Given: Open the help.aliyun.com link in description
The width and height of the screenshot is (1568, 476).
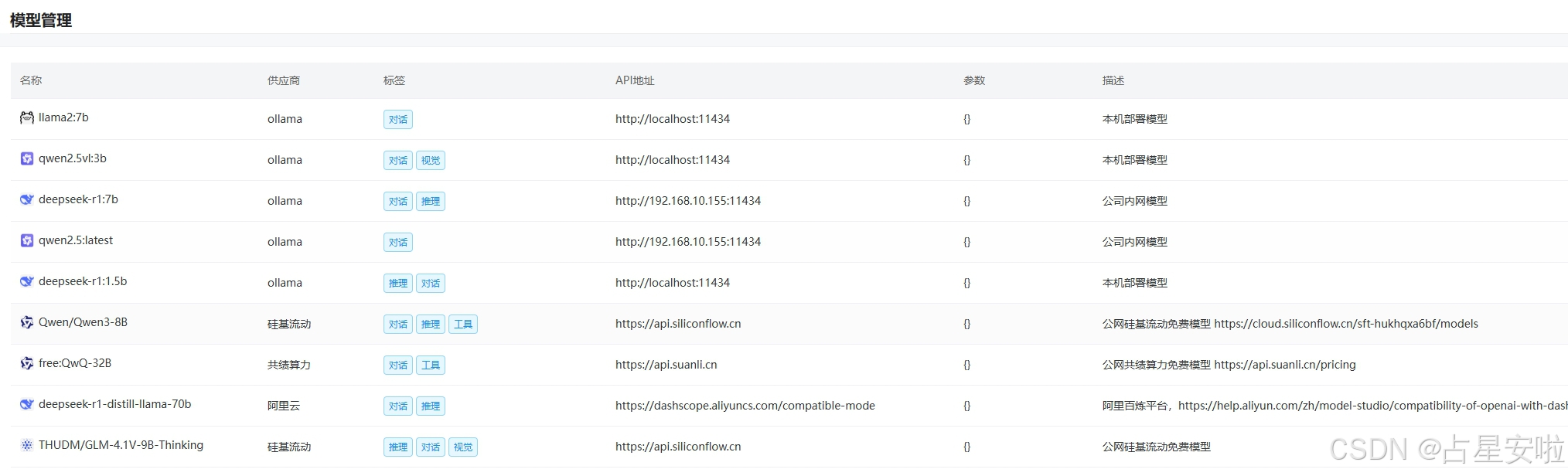Looking at the screenshot, I should (1373, 406).
